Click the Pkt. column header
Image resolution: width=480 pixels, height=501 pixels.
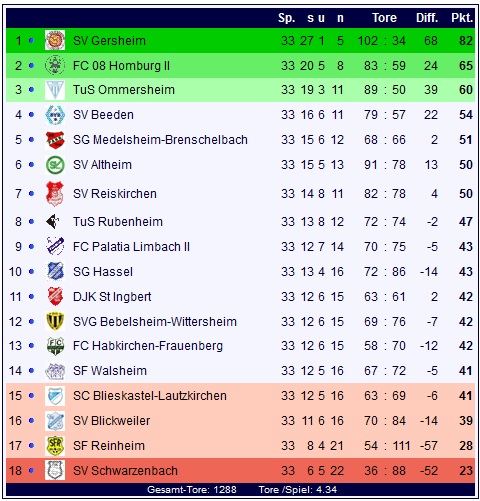[462, 18]
